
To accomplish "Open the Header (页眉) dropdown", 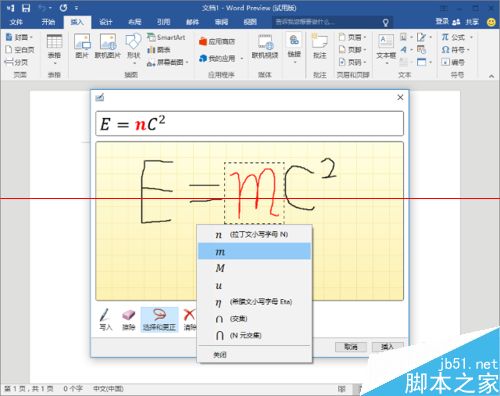I will (x=352, y=37).
